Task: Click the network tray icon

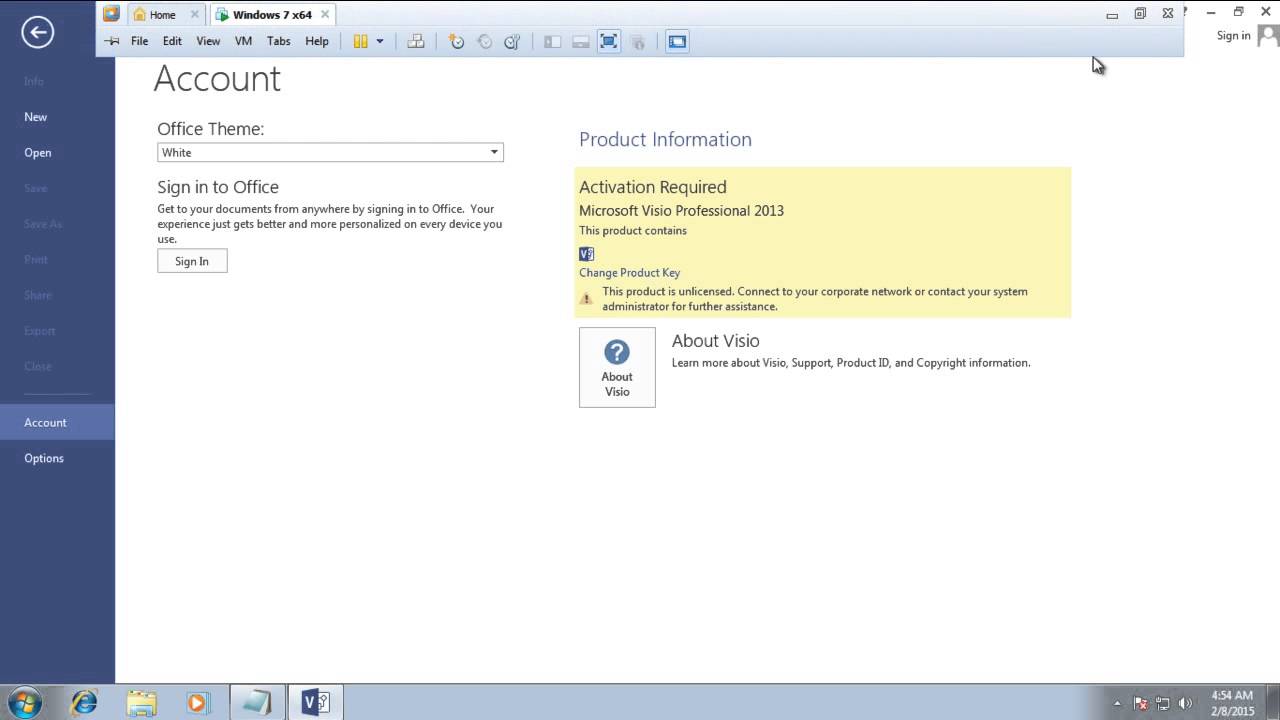Action: 1163,703
